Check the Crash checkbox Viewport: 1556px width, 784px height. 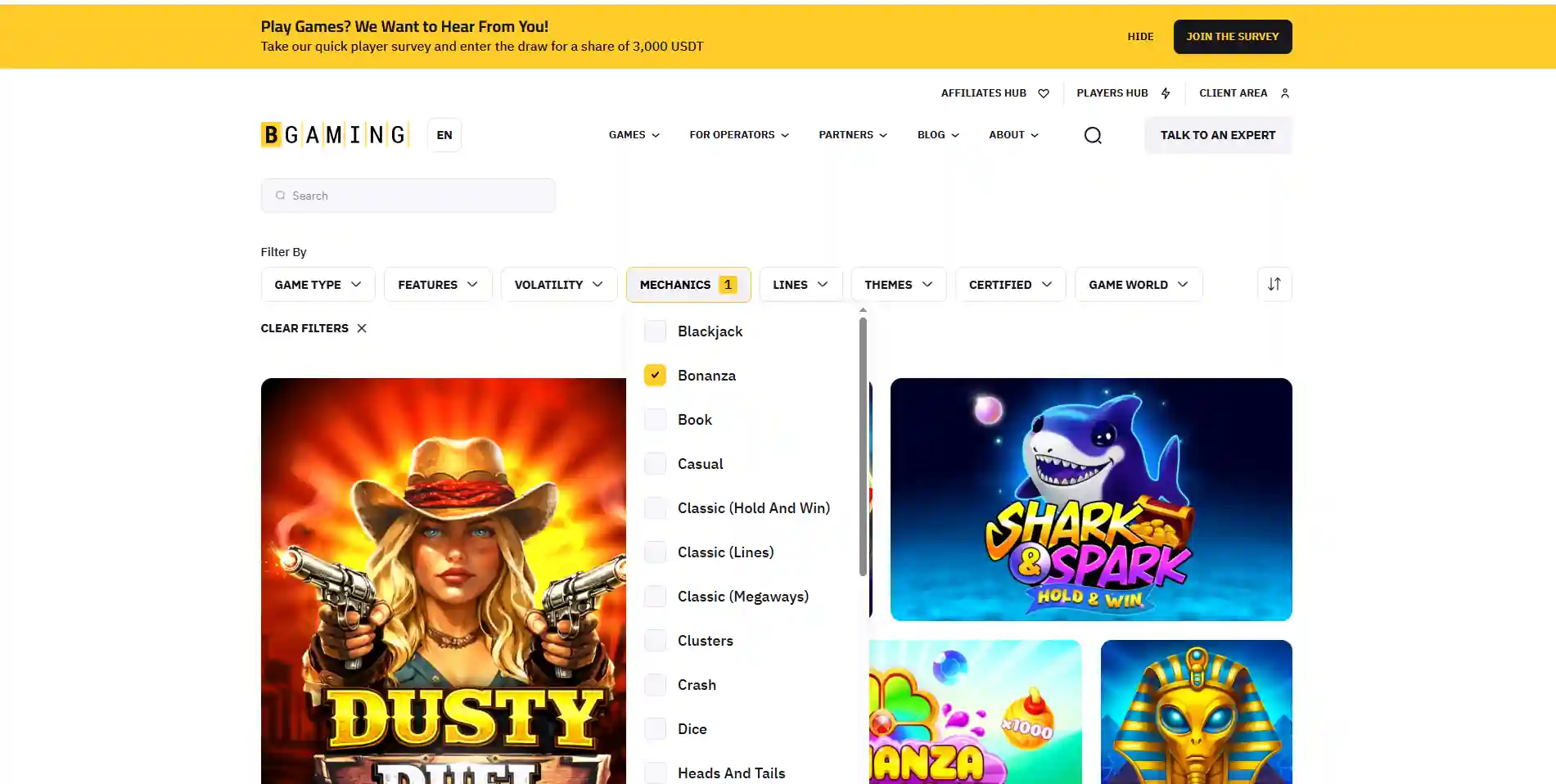(655, 685)
